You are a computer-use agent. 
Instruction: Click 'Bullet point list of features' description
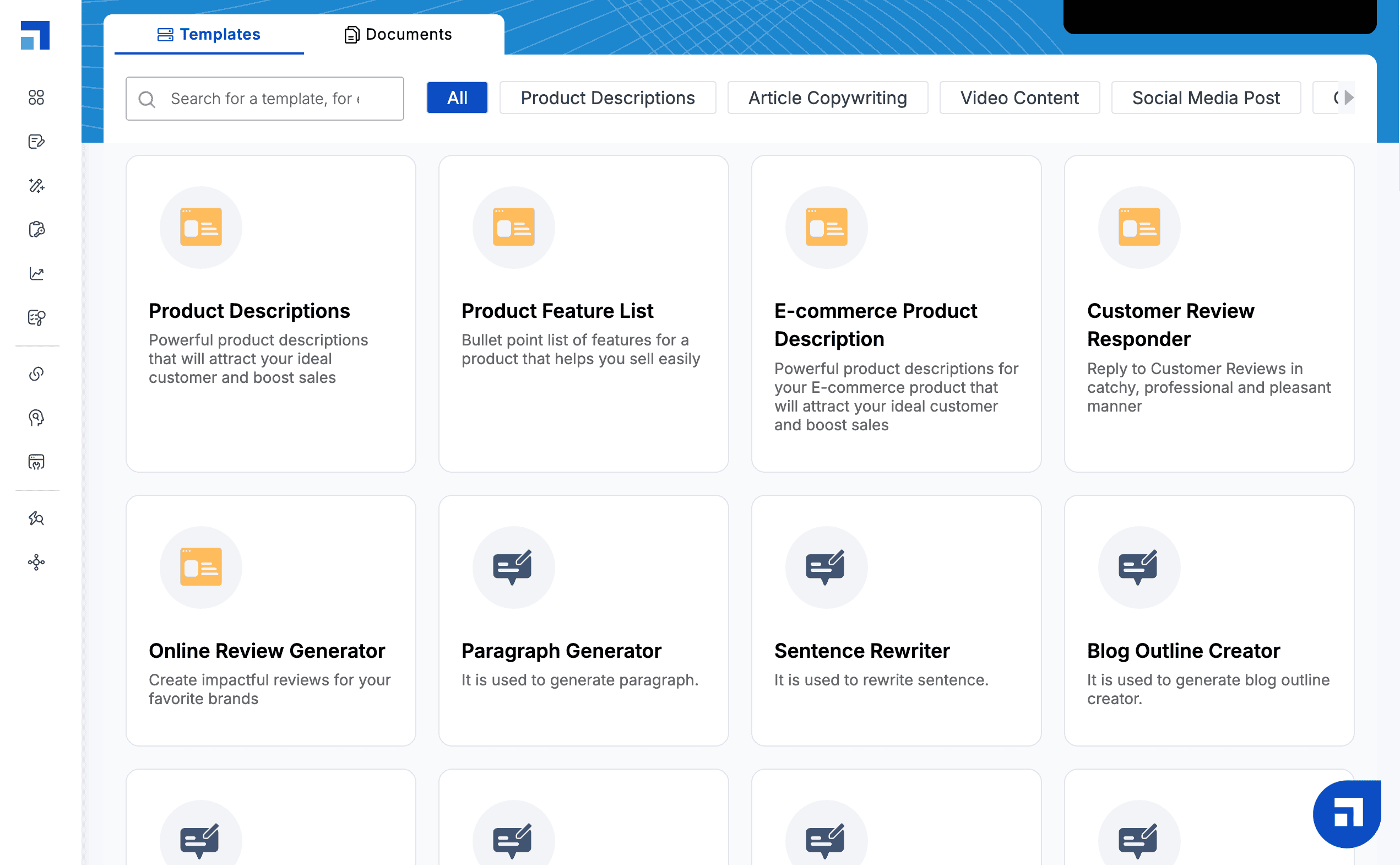[x=580, y=349]
